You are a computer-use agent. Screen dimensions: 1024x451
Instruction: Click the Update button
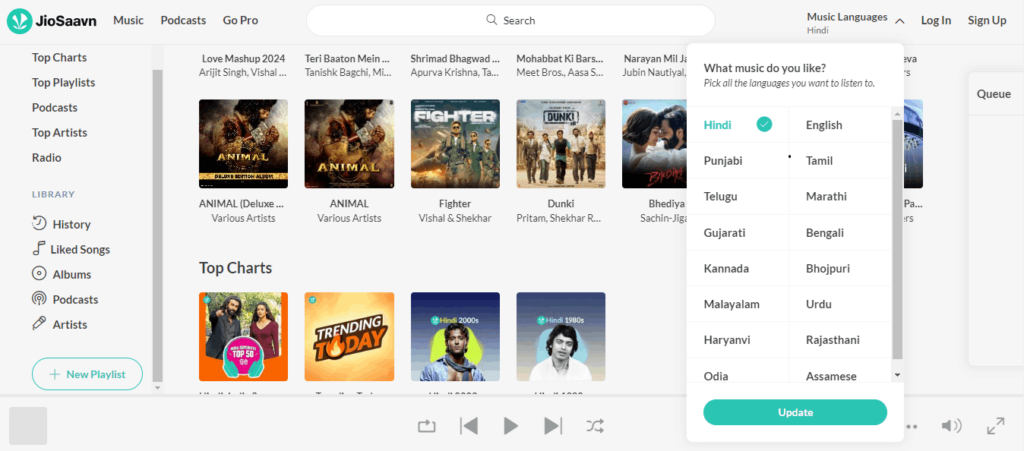click(x=795, y=412)
